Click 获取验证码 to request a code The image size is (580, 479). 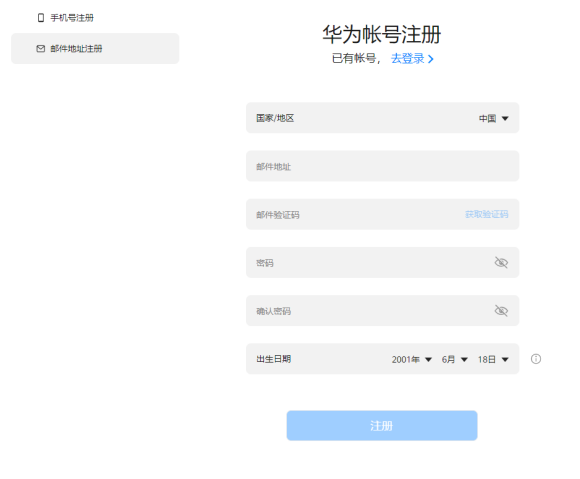tap(486, 214)
